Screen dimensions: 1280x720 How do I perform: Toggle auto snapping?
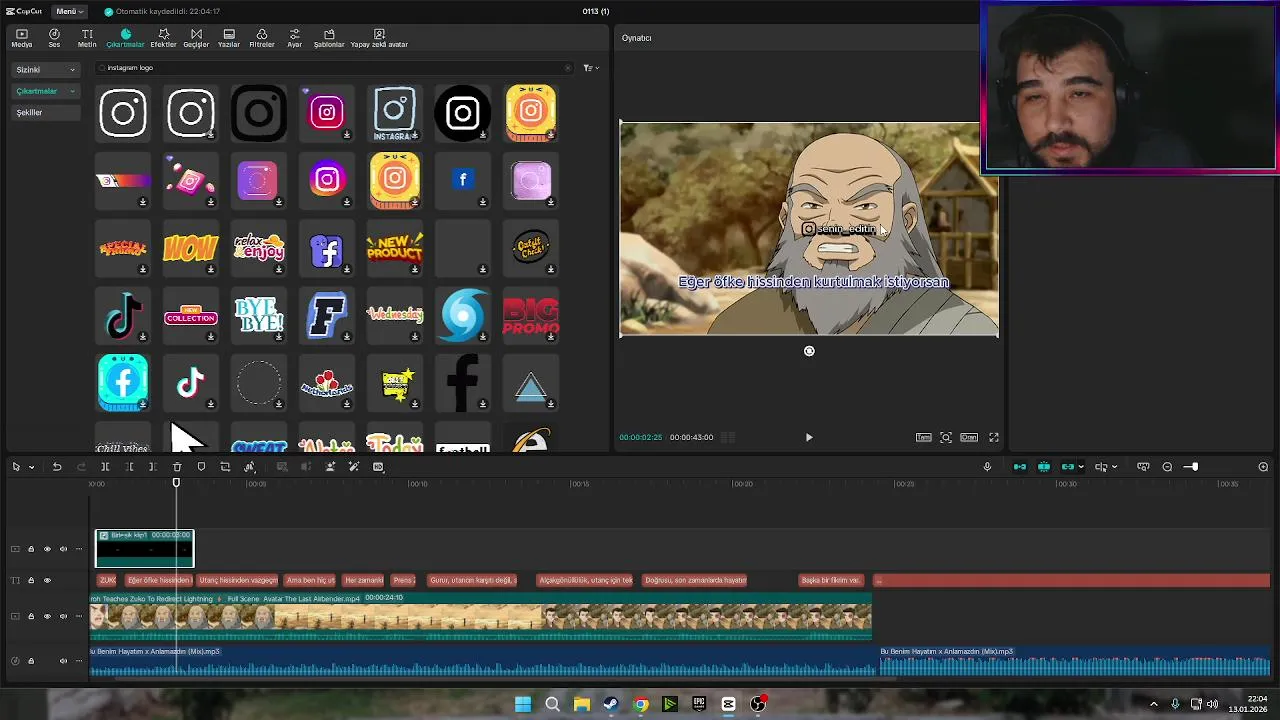pyautogui.click(x=1044, y=467)
